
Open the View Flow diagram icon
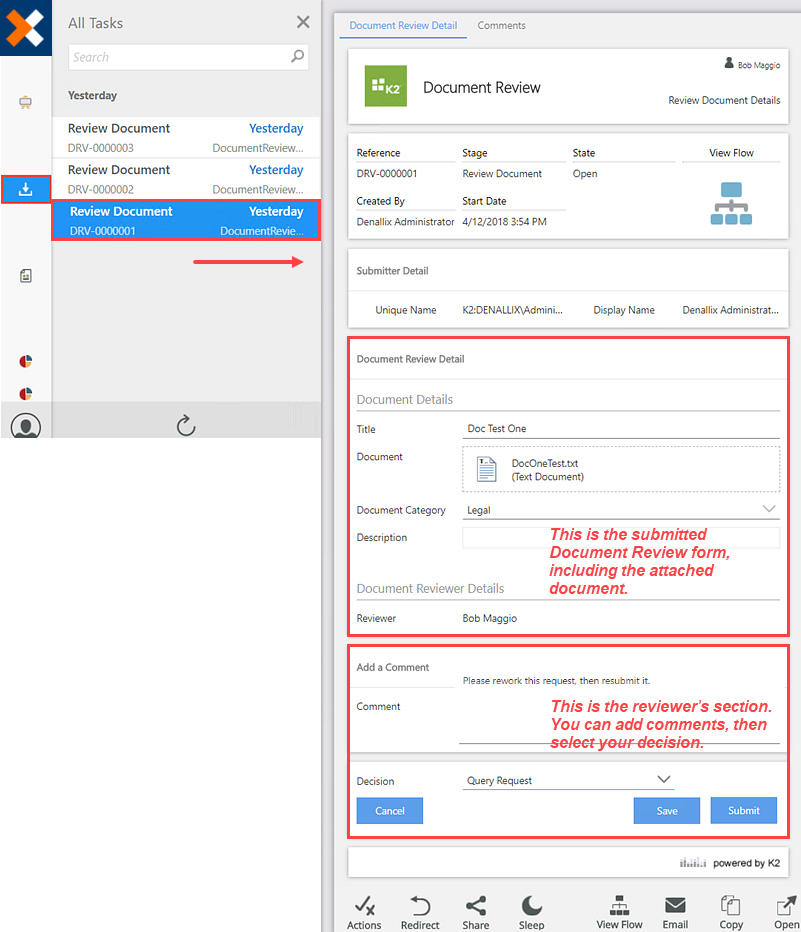tap(731, 203)
